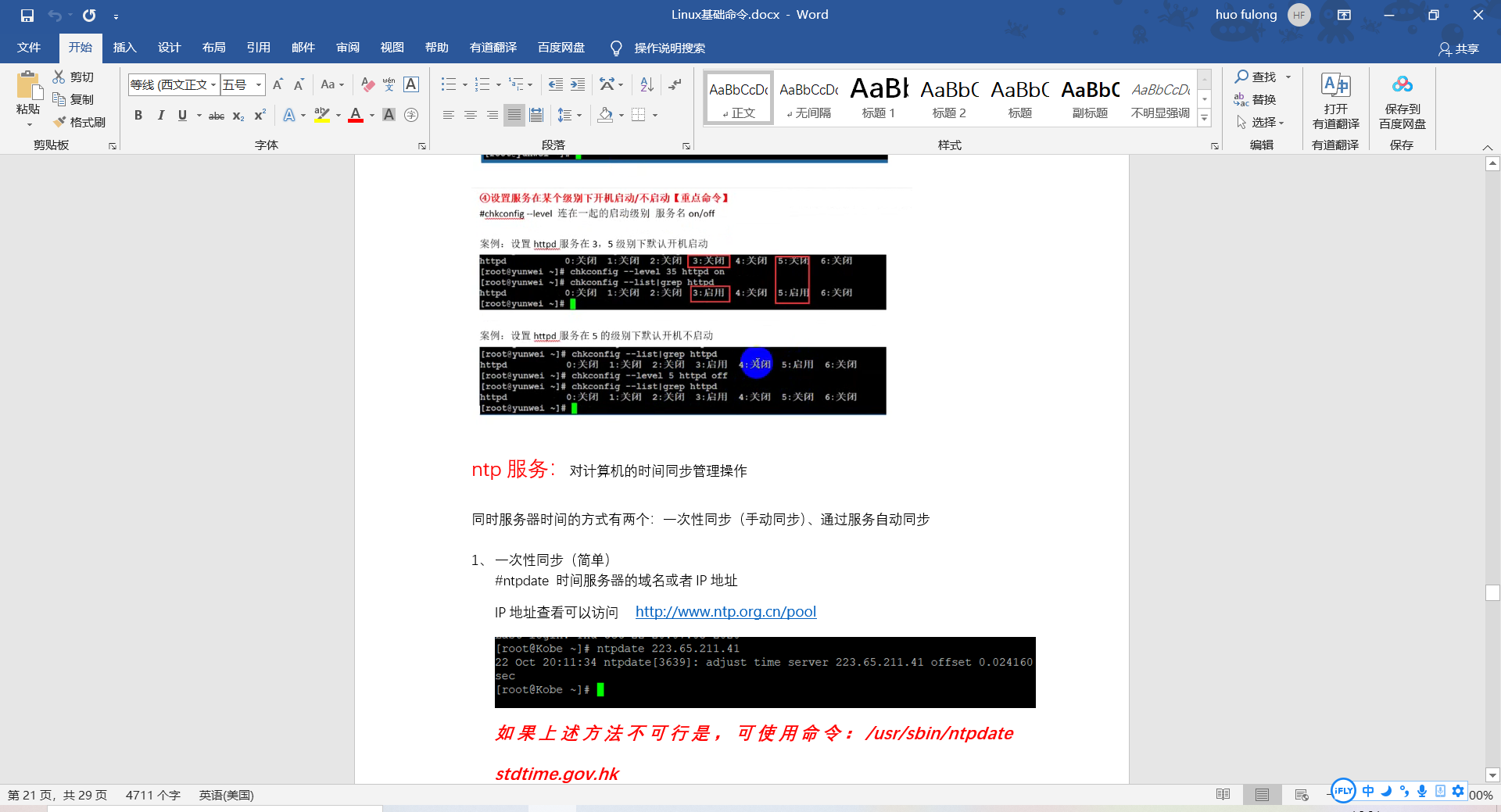Click the vertical scrollbar down arrow
Image resolution: width=1501 pixels, height=812 pixels.
1492,775
